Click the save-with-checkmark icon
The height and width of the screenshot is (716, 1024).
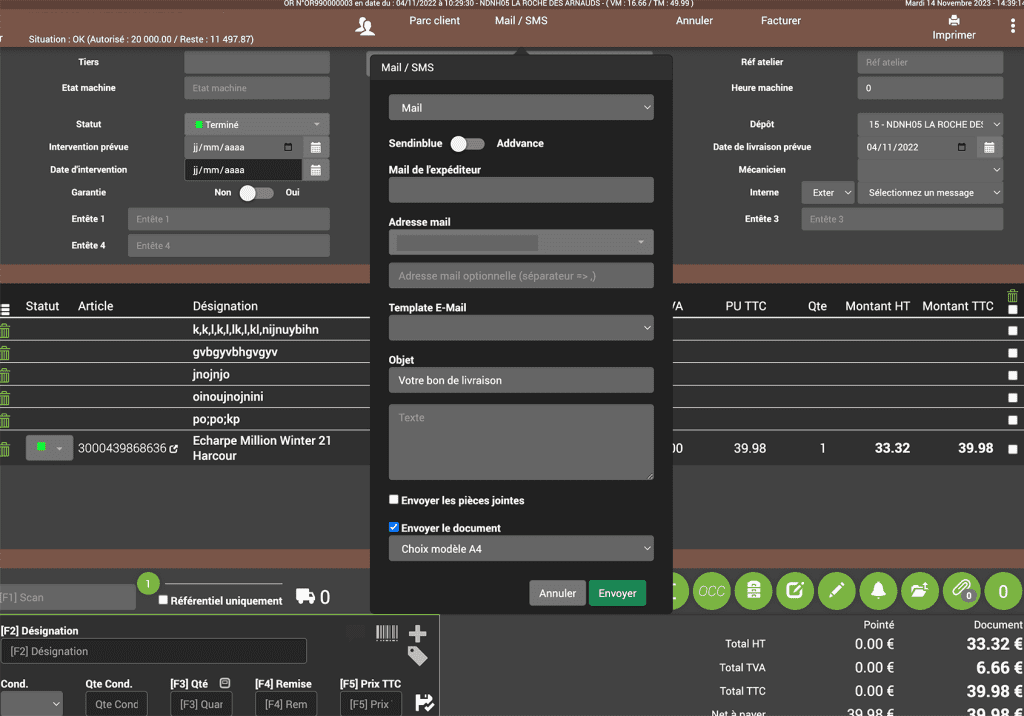(424, 703)
